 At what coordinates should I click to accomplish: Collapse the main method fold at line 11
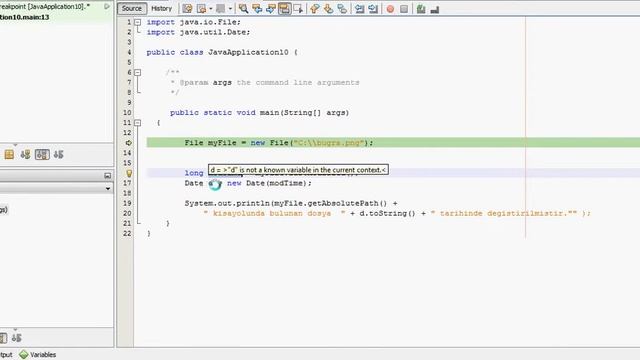click(x=138, y=122)
